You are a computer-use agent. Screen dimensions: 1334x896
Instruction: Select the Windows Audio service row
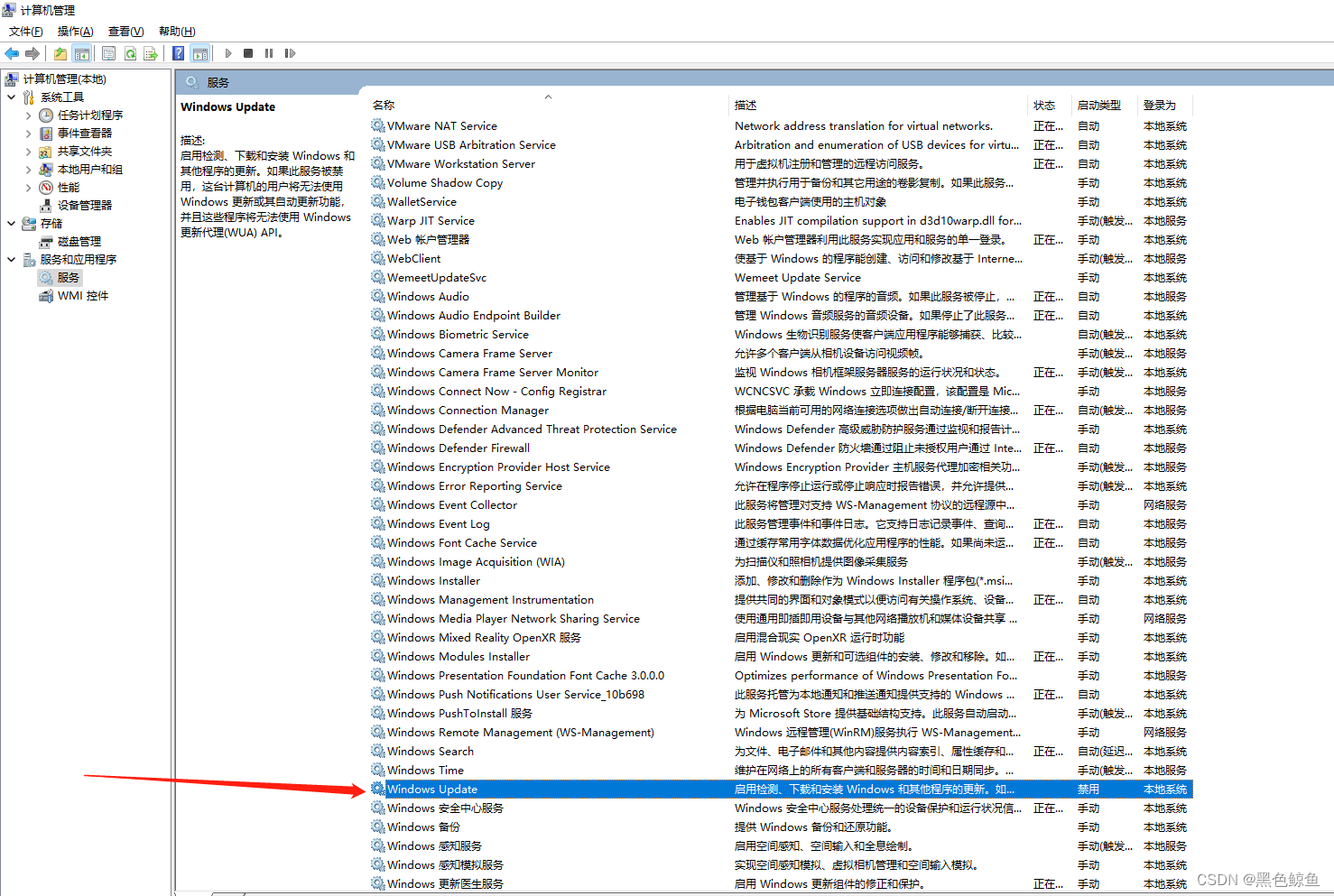781,297
